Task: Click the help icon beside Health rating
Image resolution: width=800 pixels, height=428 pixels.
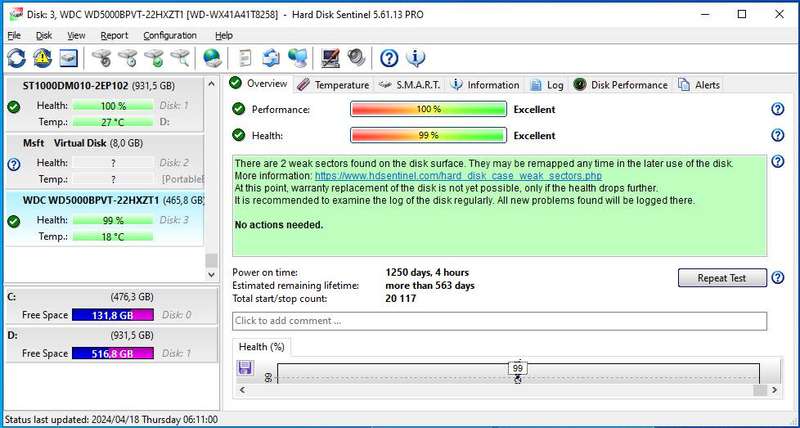Action: coord(778,135)
